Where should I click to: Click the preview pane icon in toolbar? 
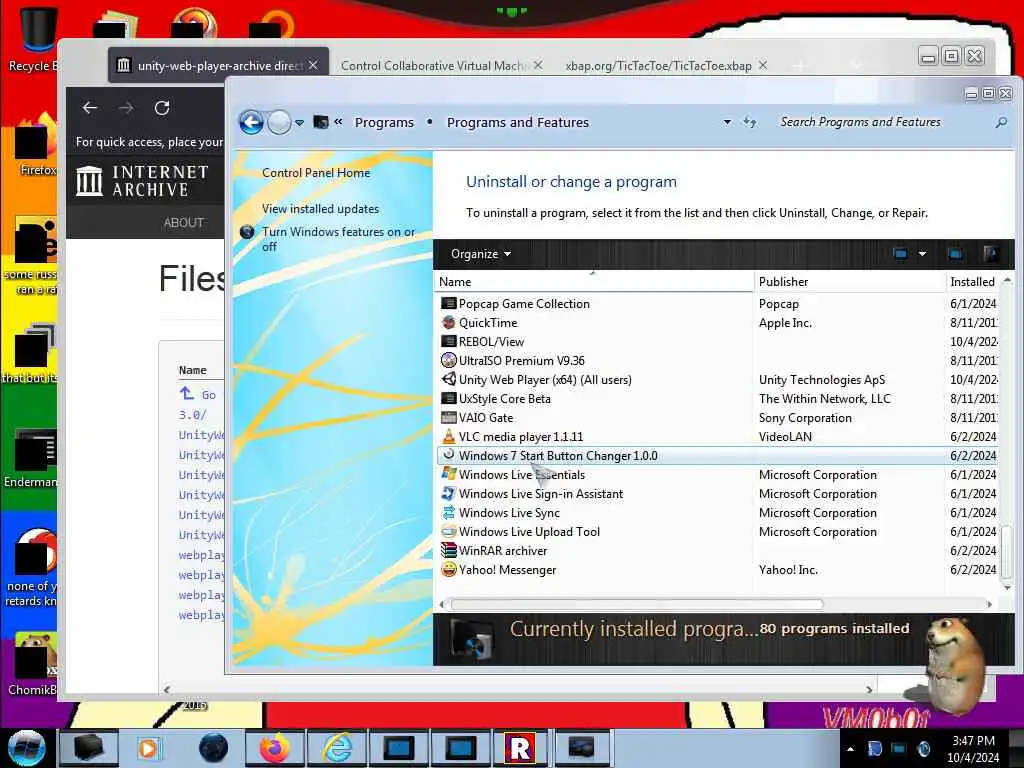[x=955, y=253]
